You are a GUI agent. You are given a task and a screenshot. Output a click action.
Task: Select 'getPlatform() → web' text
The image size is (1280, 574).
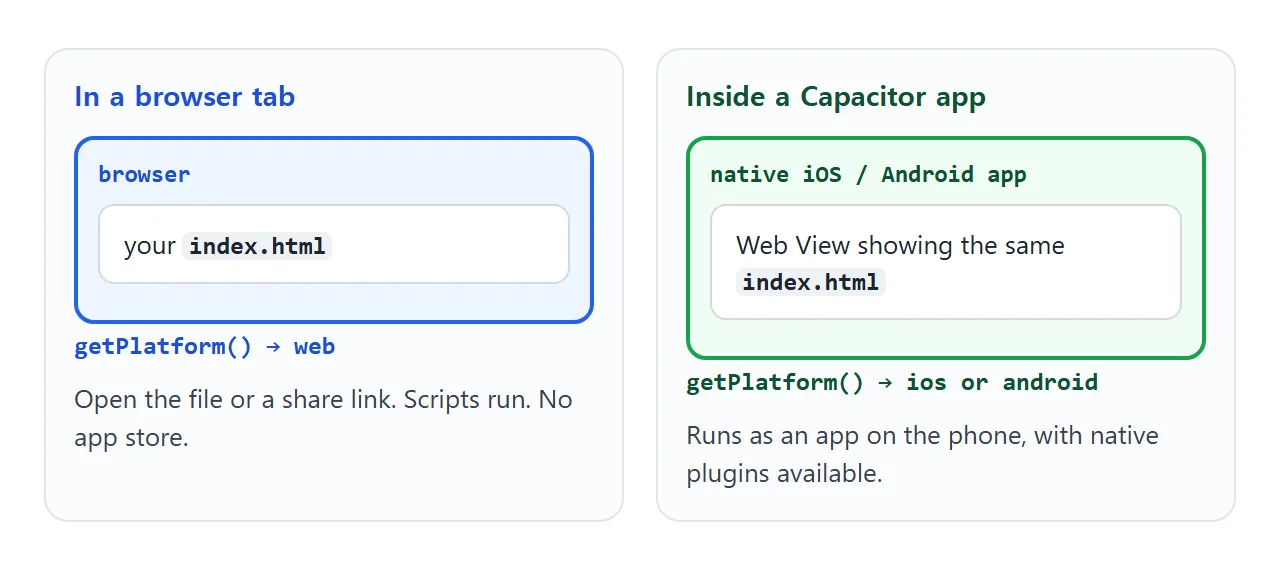point(205,347)
